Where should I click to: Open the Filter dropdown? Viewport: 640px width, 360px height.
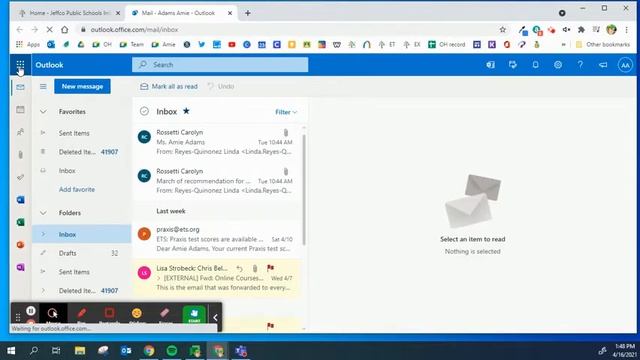[x=286, y=112]
